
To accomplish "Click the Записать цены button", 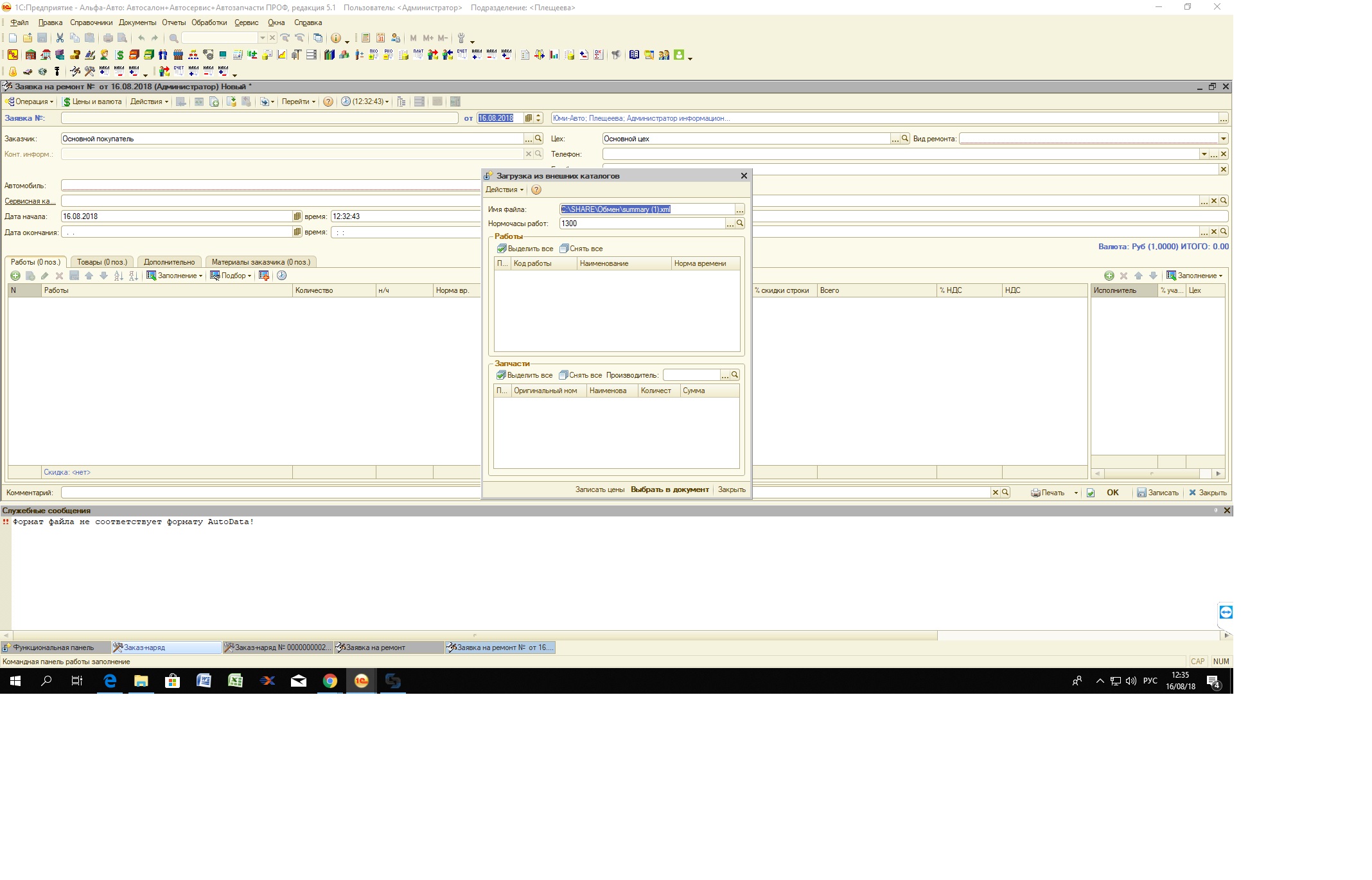I will 600,489.
